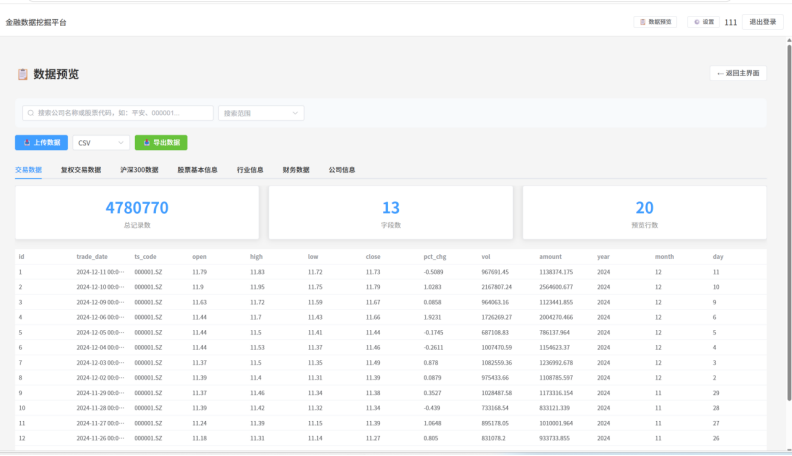Focus the company name search field
Viewport: 792px width, 456px height.
(118, 113)
